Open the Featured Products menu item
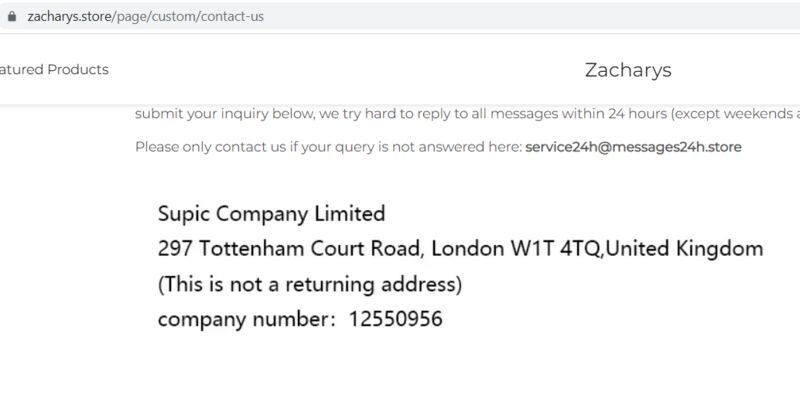 tap(54, 69)
